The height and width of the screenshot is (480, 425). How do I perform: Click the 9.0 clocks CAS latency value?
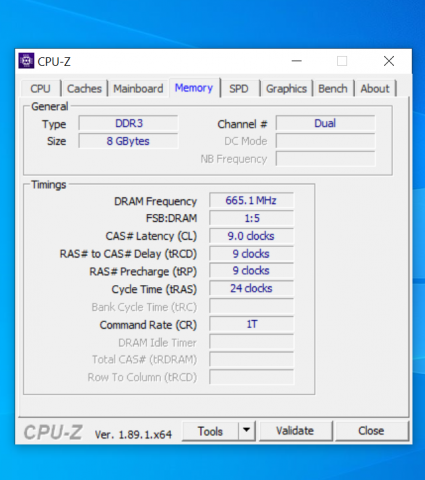251,236
